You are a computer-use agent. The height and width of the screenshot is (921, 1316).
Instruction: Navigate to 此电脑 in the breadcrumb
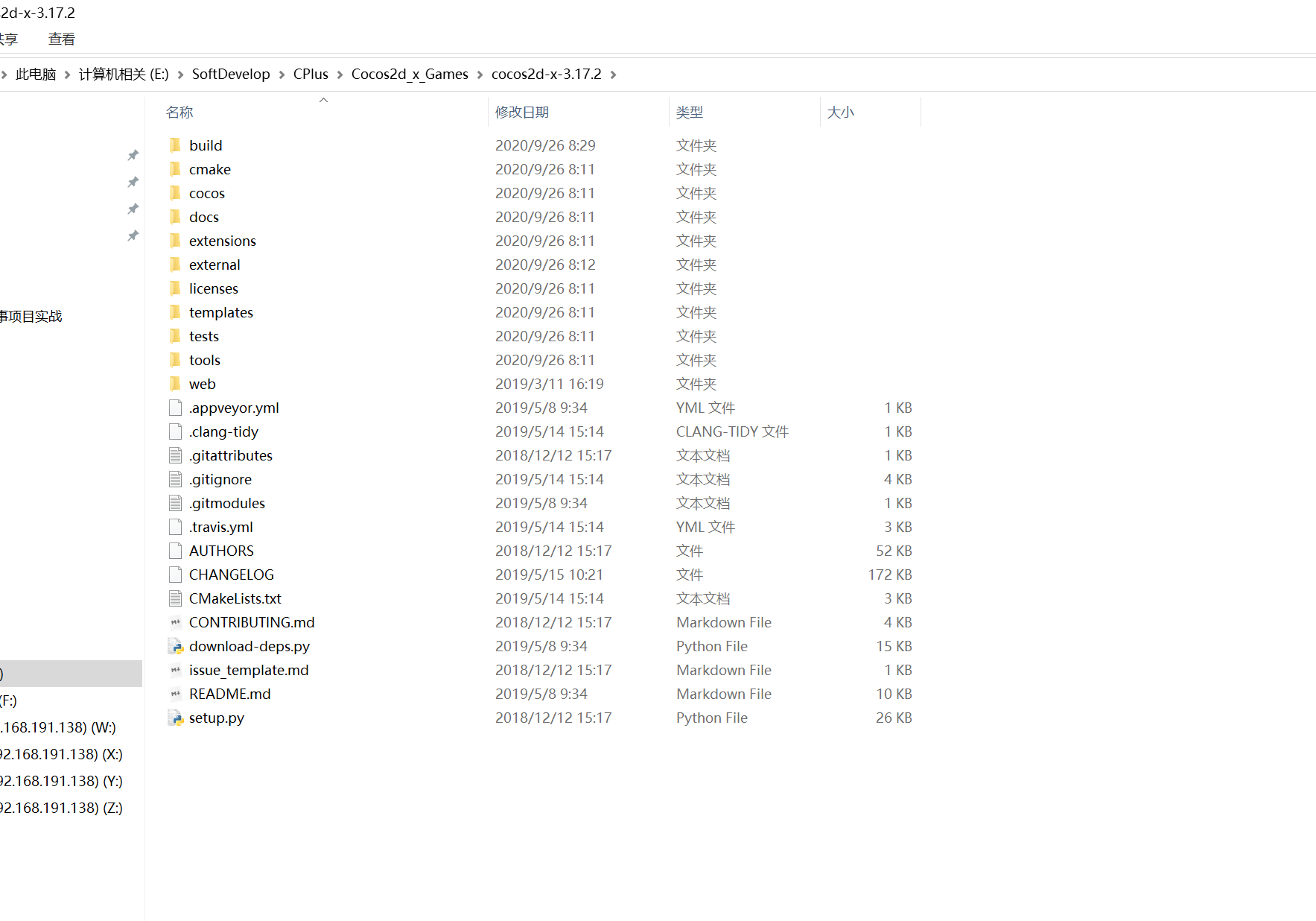[x=36, y=74]
